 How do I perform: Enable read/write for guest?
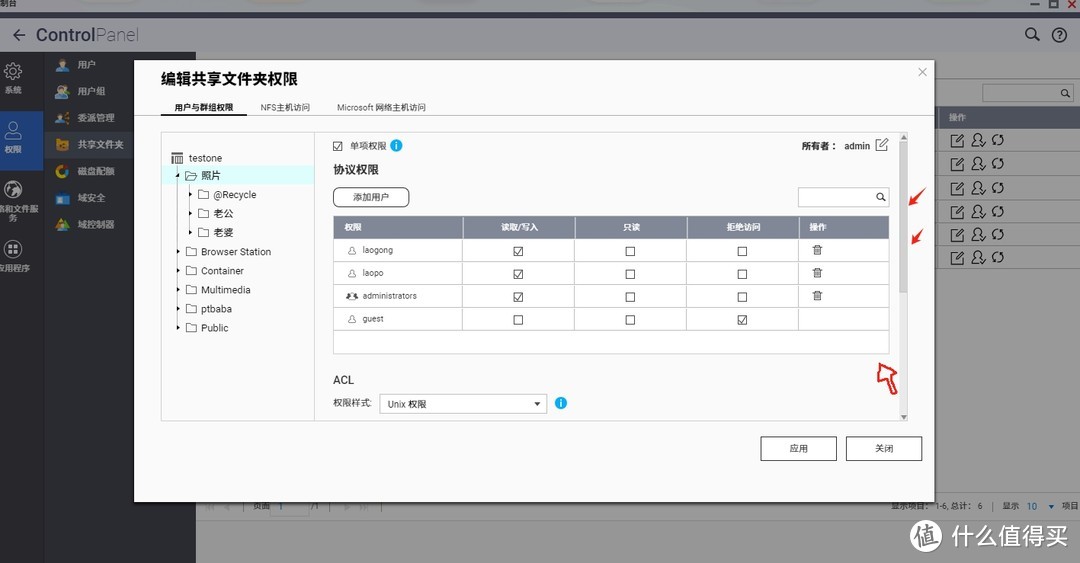(x=518, y=320)
